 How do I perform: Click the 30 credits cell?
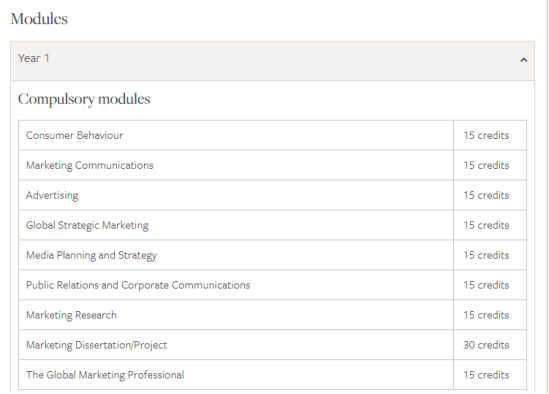(490, 345)
